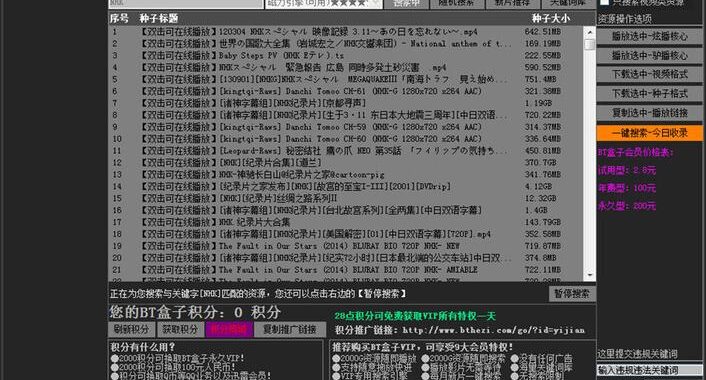The height and width of the screenshot is (380, 706).
Task: Click the 642.51MB size cell
Action: click(543, 32)
